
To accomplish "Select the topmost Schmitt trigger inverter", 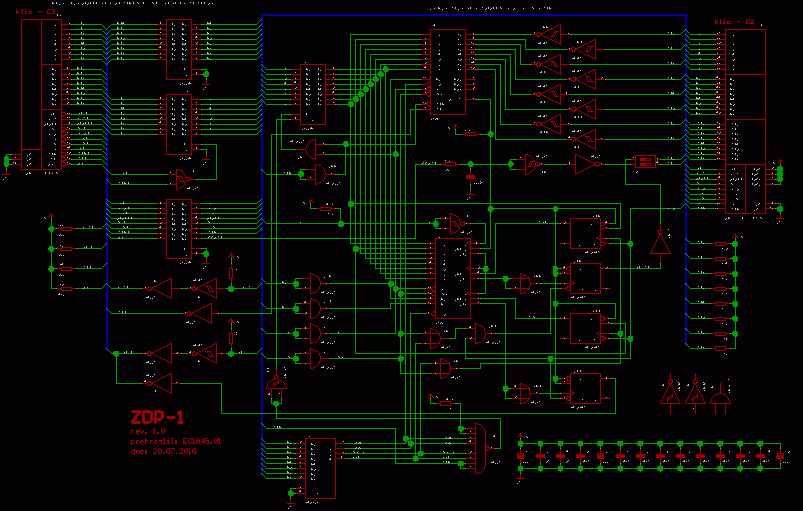I will (546, 36).
